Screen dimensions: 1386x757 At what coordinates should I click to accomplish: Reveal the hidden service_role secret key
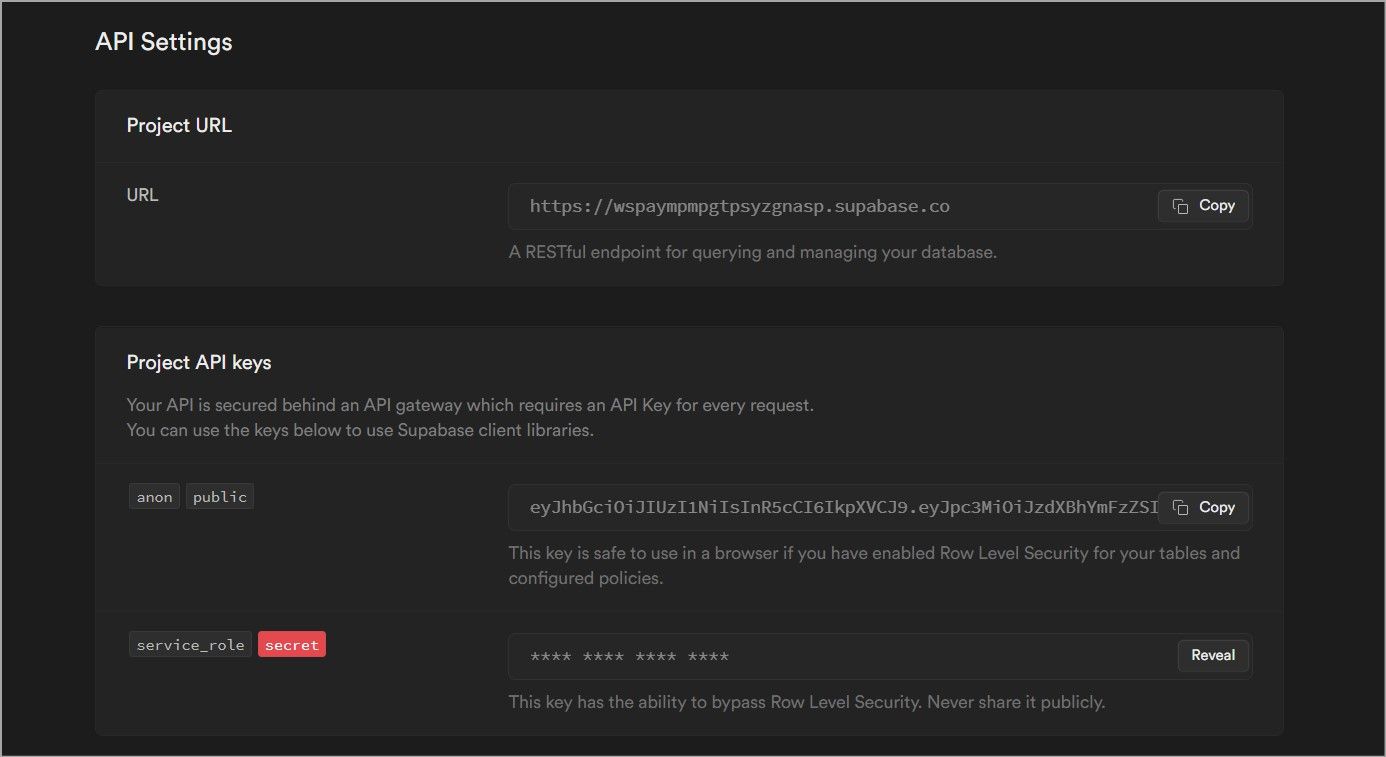(x=1213, y=656)
